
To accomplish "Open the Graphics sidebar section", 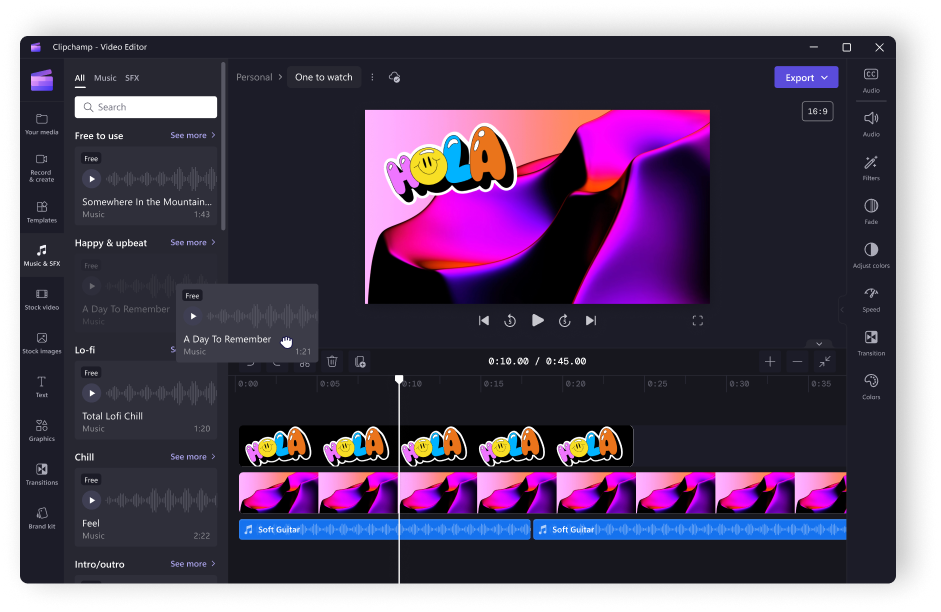I will (x=41, y=431).
